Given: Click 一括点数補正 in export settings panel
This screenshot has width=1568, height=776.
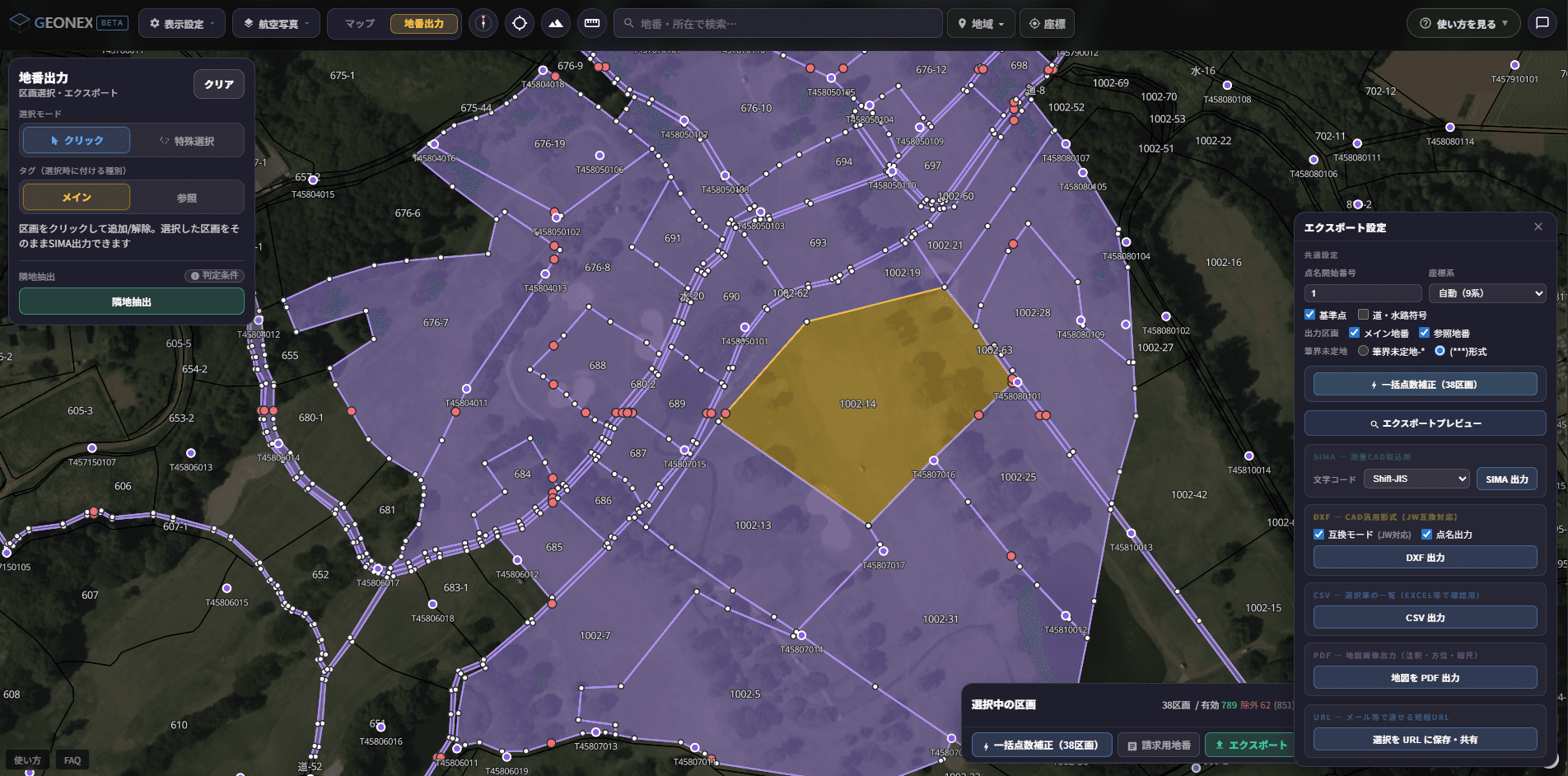Looking at the screenshot, I should [x=1425, y=385].
